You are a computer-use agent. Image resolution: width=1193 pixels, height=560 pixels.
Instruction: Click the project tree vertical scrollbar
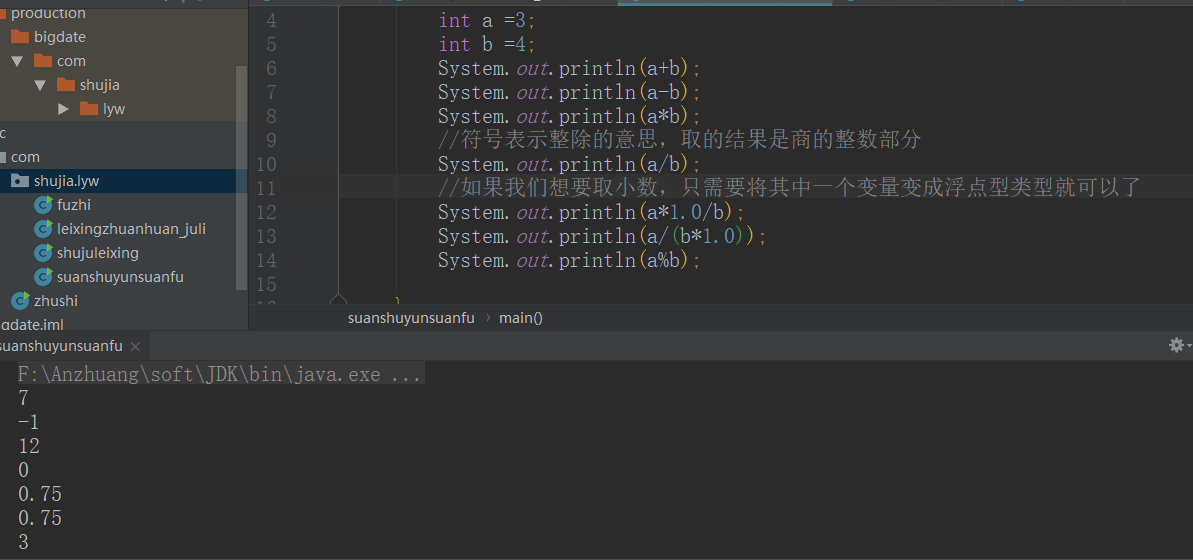point(242,177)
